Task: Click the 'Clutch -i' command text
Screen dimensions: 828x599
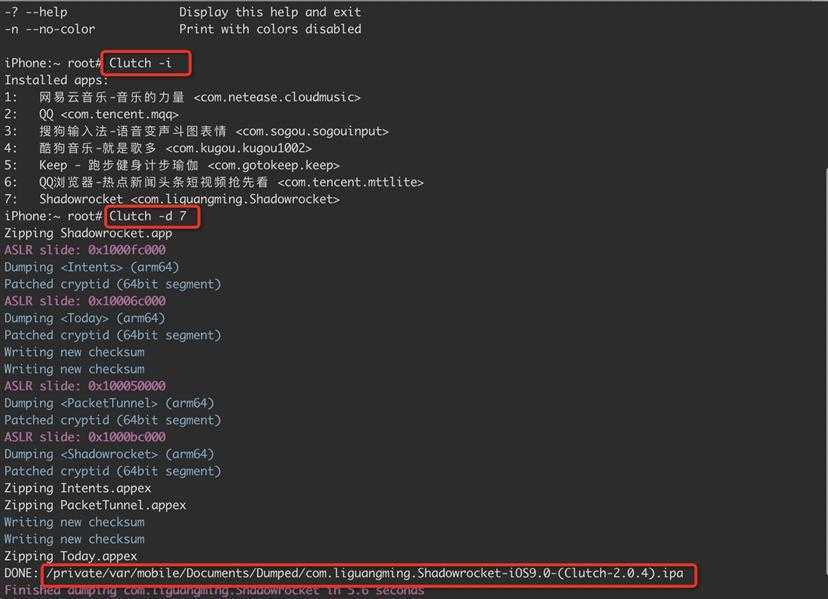Action: pyautogui.click(x=140, y=63)
